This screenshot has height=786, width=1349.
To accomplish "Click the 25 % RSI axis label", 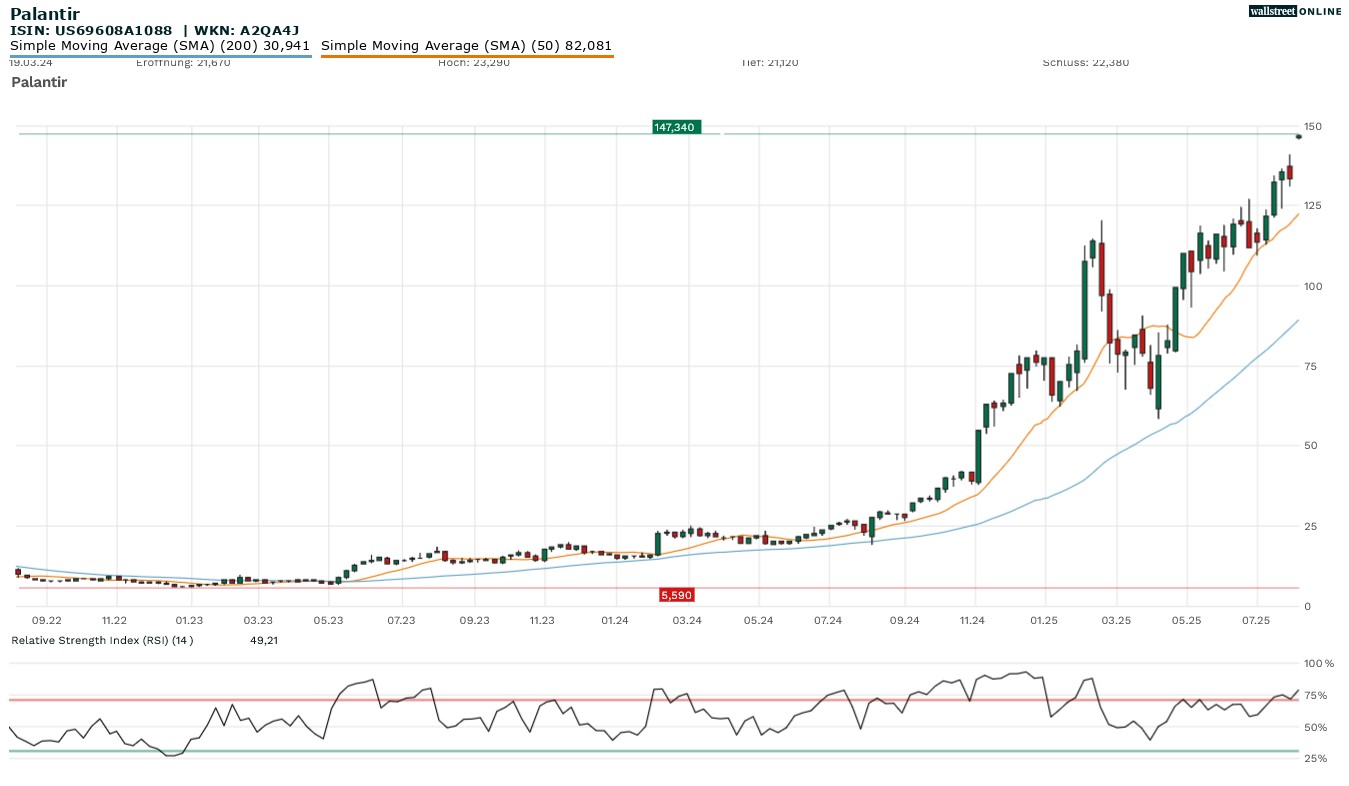I will click(x=1316, y=758).
